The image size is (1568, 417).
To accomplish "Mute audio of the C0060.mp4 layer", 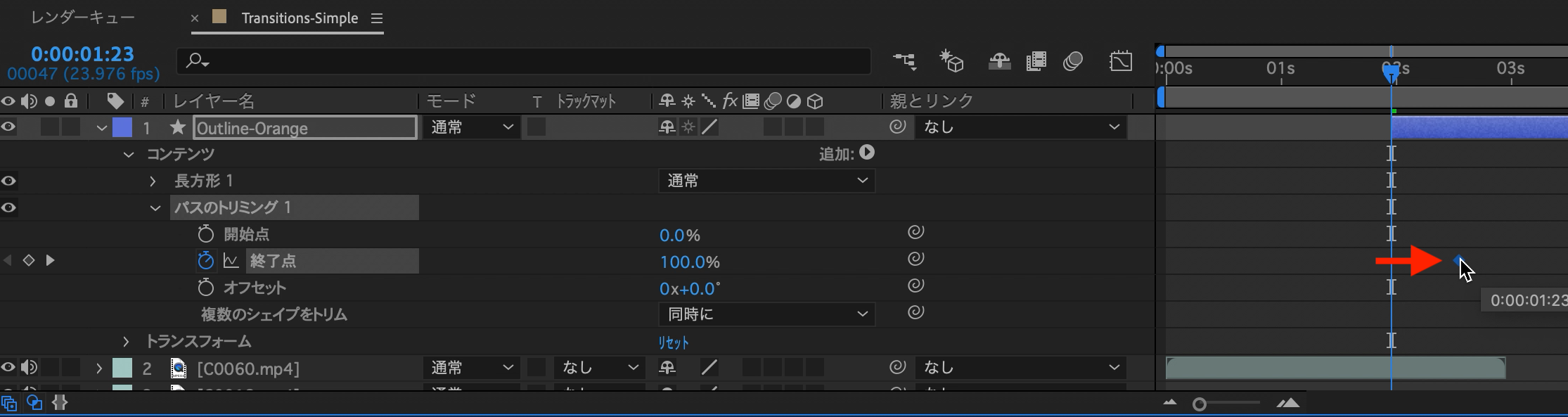I will [x=29, y=368].
